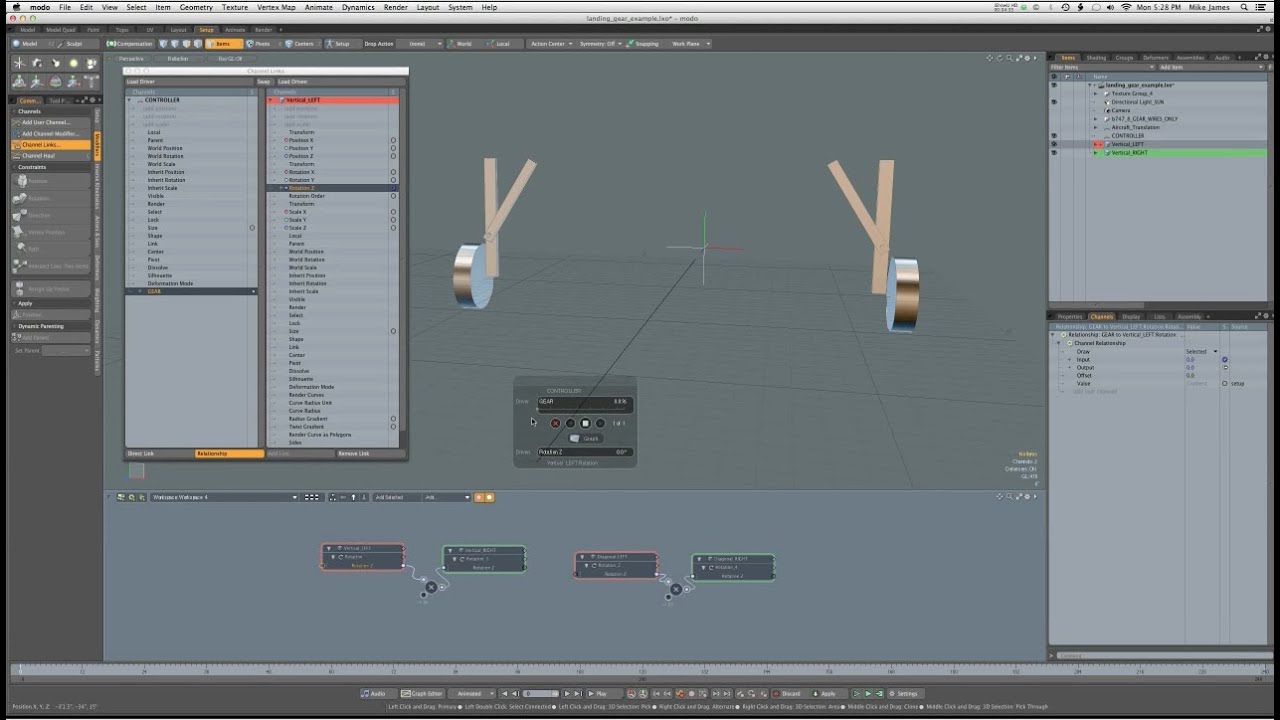Click the Path constraint icon
This screenshot has width=1280, height=720.
point(19,249)
